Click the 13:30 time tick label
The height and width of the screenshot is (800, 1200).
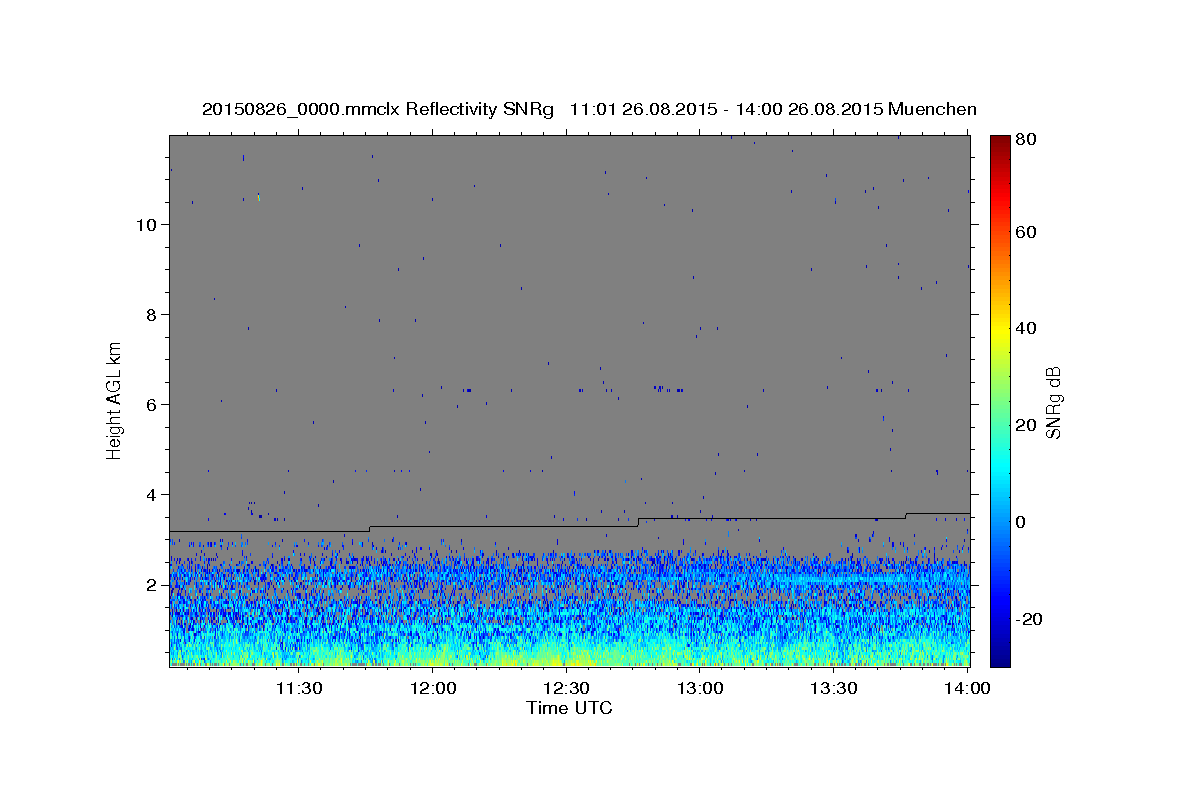(x=834, y=688)
